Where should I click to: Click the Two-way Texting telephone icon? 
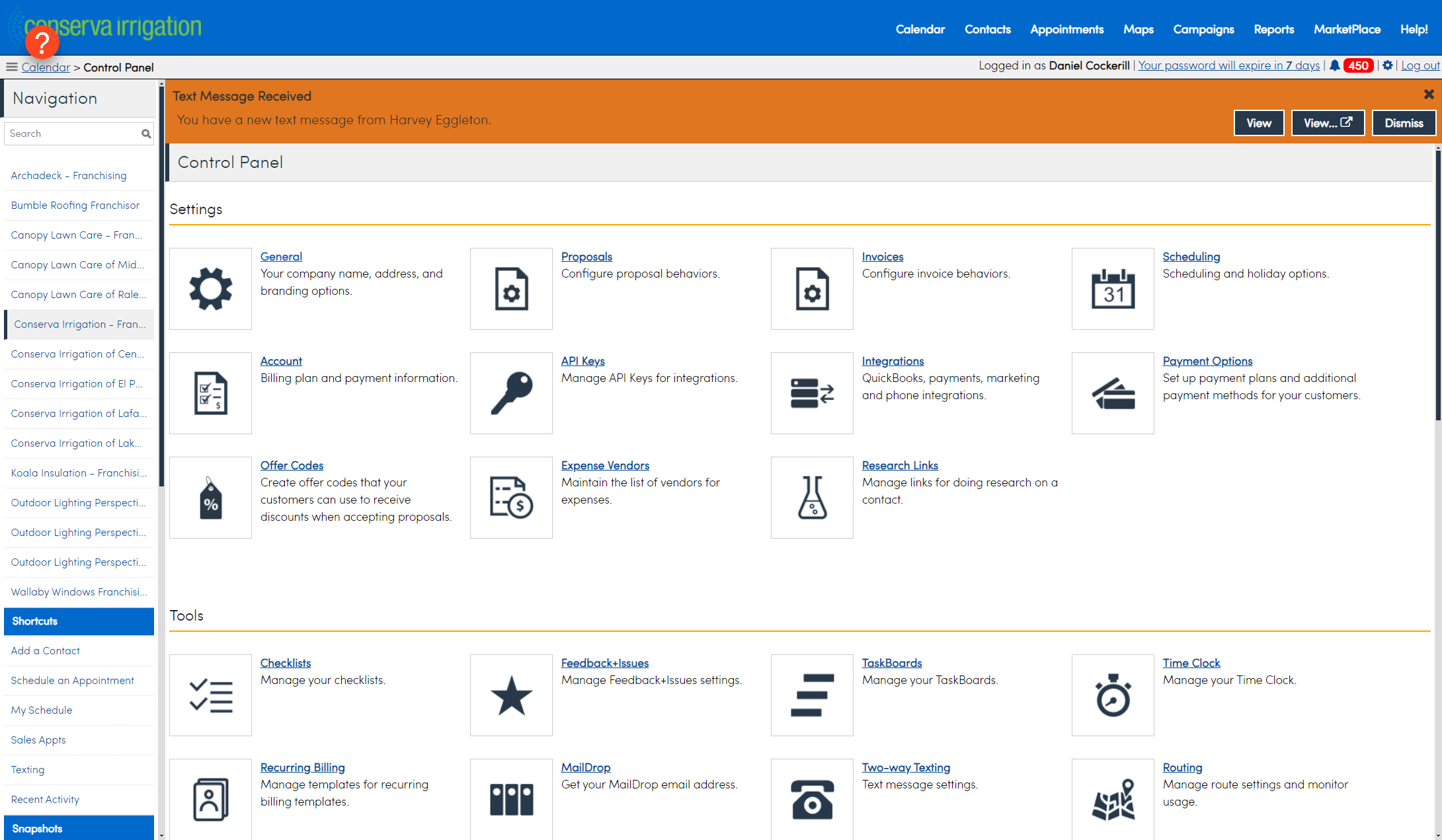812,799
